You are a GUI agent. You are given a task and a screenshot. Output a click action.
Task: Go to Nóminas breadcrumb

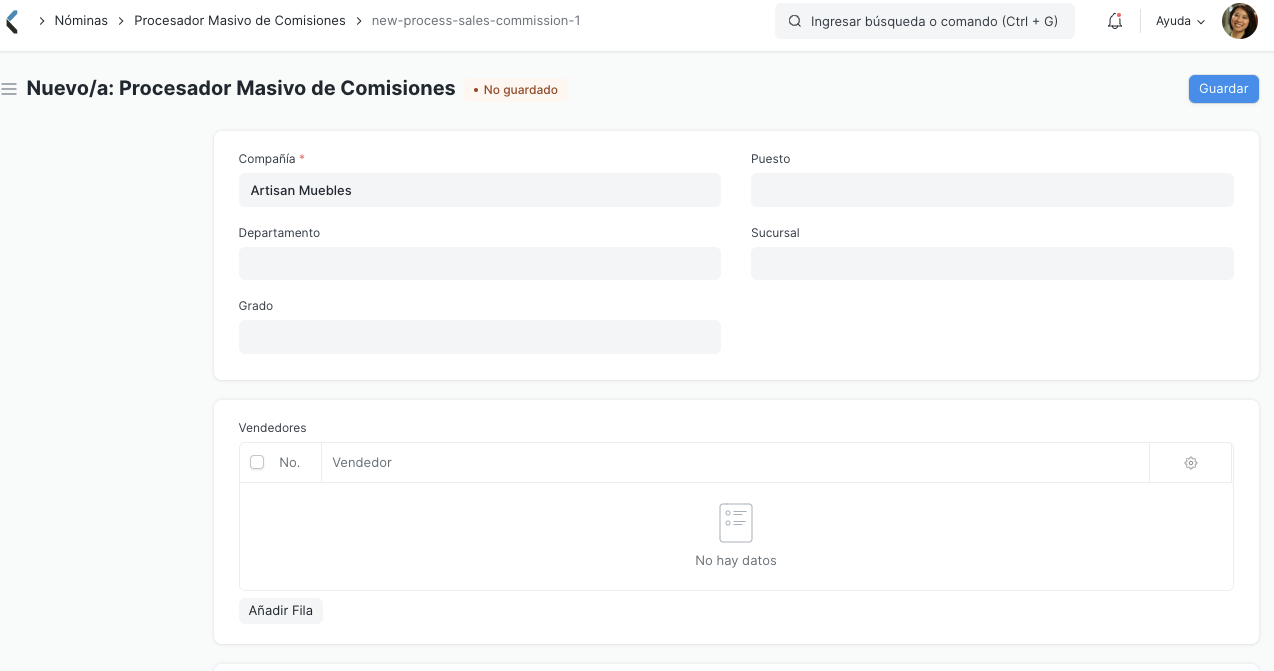pyautogui.click(x=81, y=20)
